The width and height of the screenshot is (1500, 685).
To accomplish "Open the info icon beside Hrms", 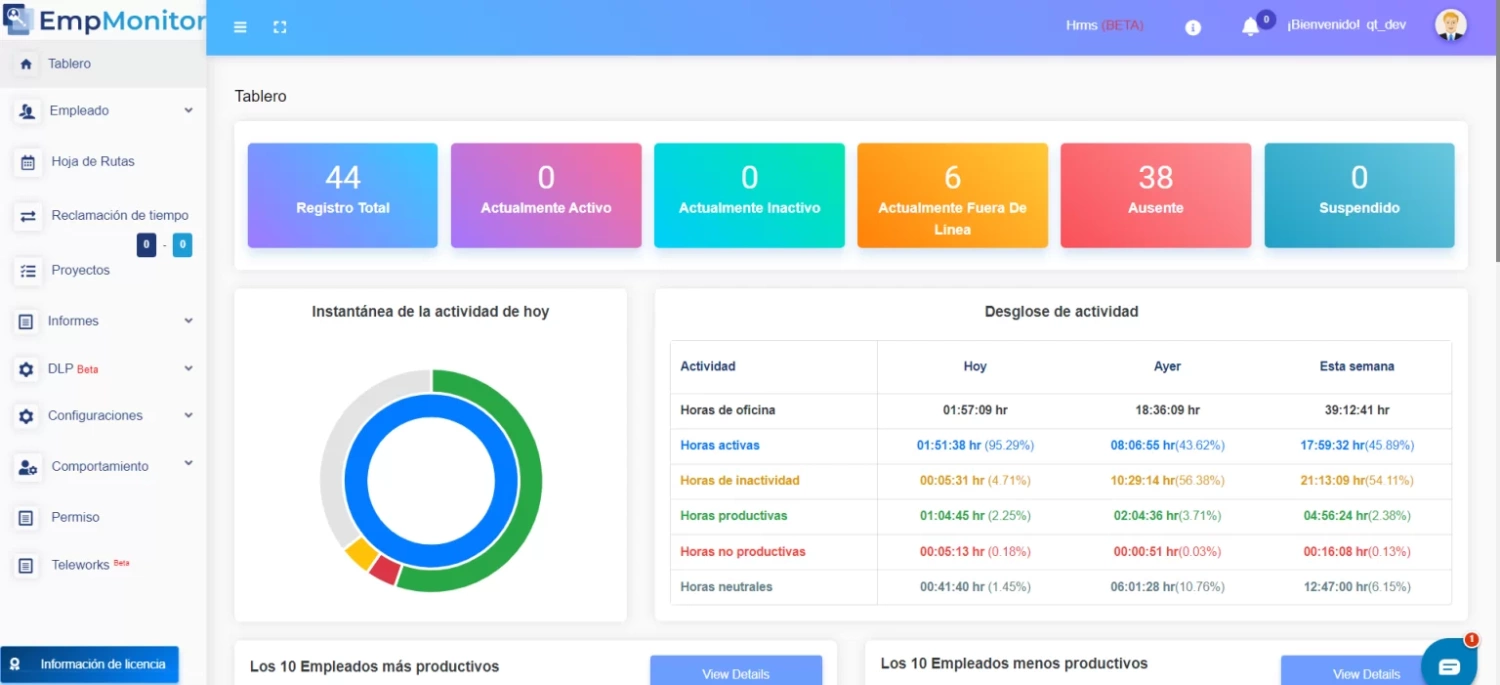I will tap(1192, 28).
